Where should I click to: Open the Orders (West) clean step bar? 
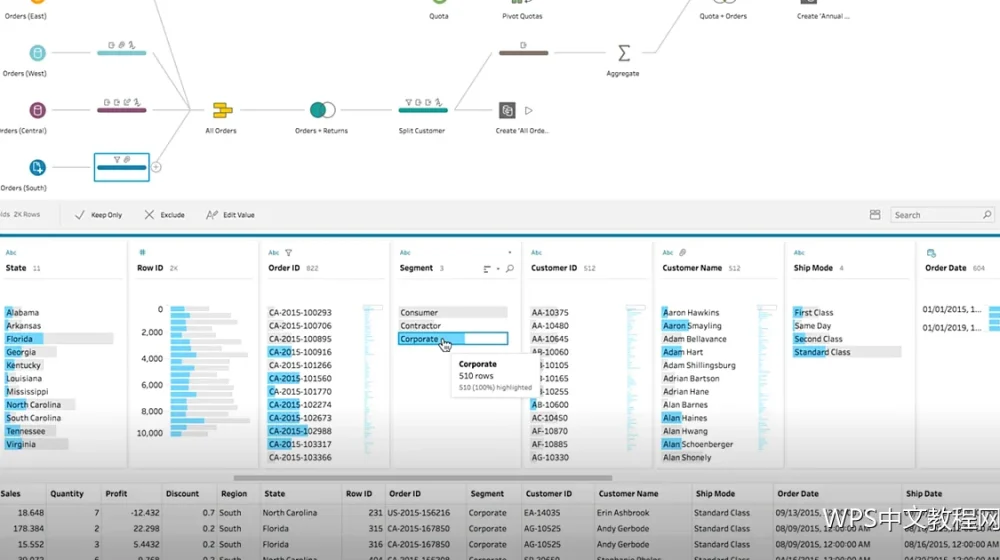point(121,53)
